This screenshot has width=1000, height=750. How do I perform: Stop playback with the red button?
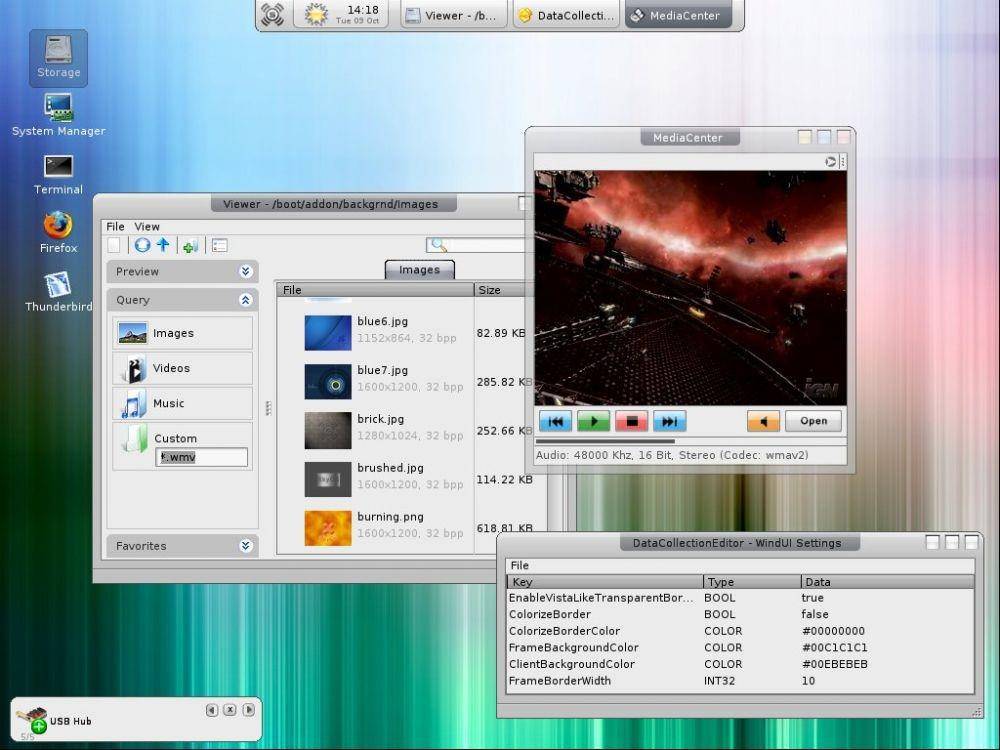tap(631, 421)
